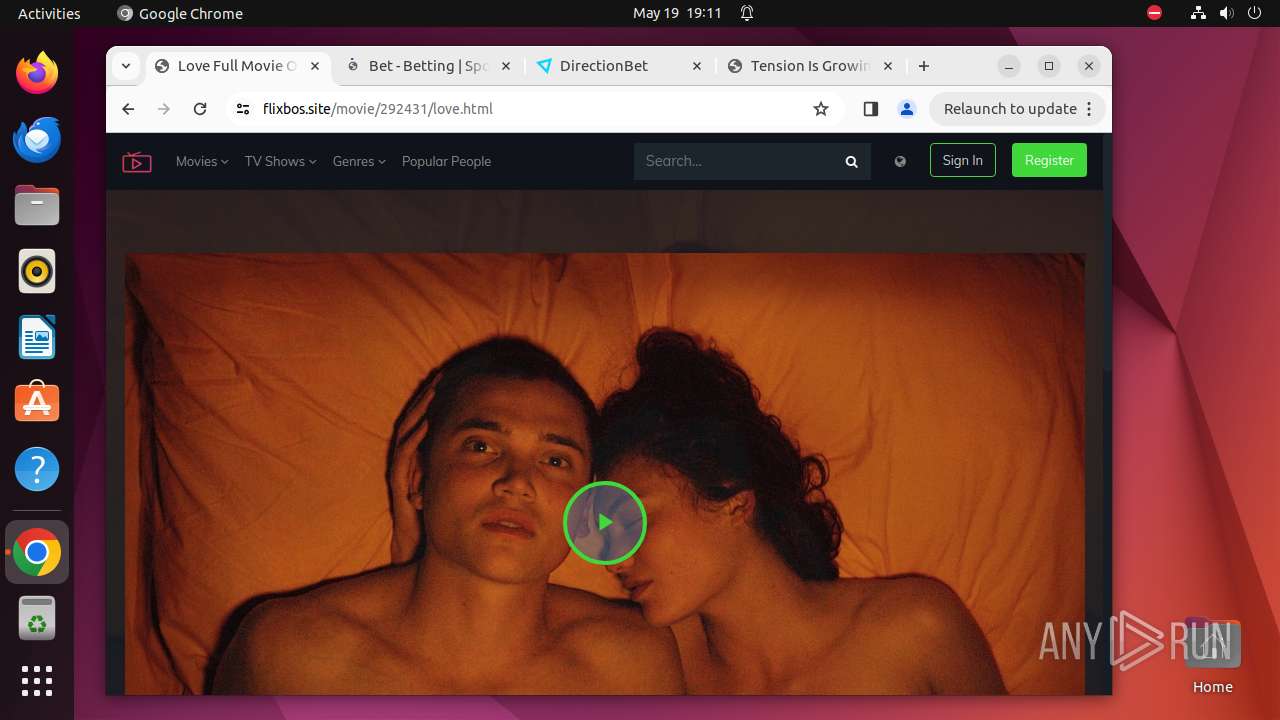Image resolution: width=1280 pixels, height=720 pixels.
Task: Click the Sign In button
Action: [963, 160]
